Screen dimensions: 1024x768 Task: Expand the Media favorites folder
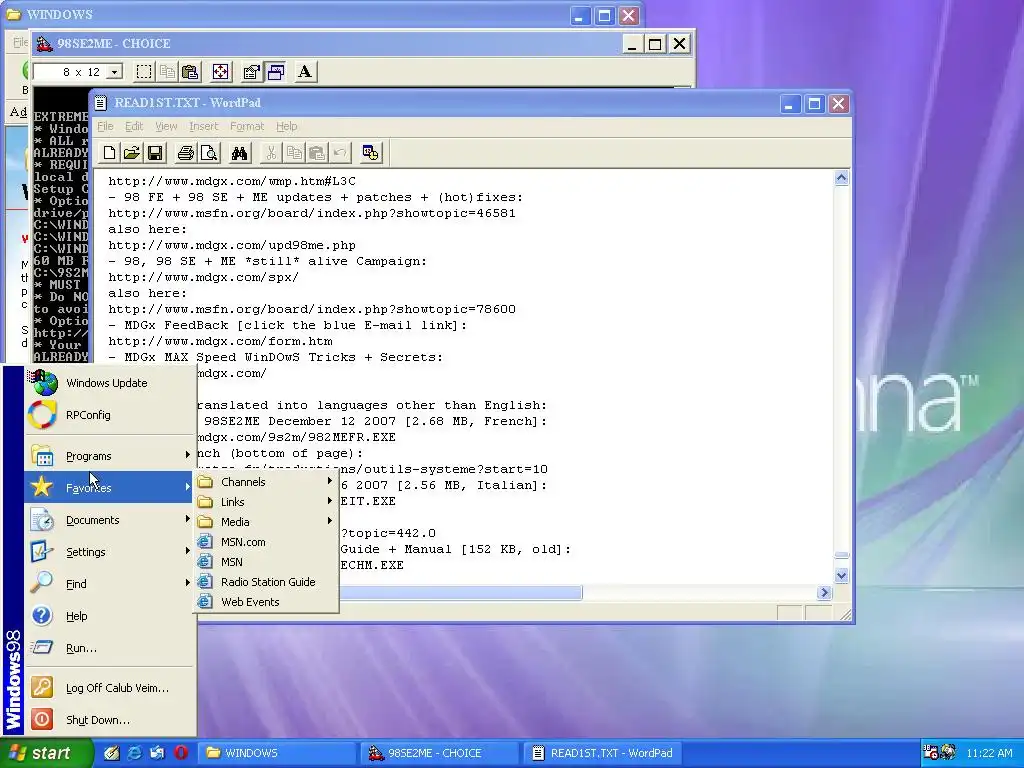(x=266, y=522)
